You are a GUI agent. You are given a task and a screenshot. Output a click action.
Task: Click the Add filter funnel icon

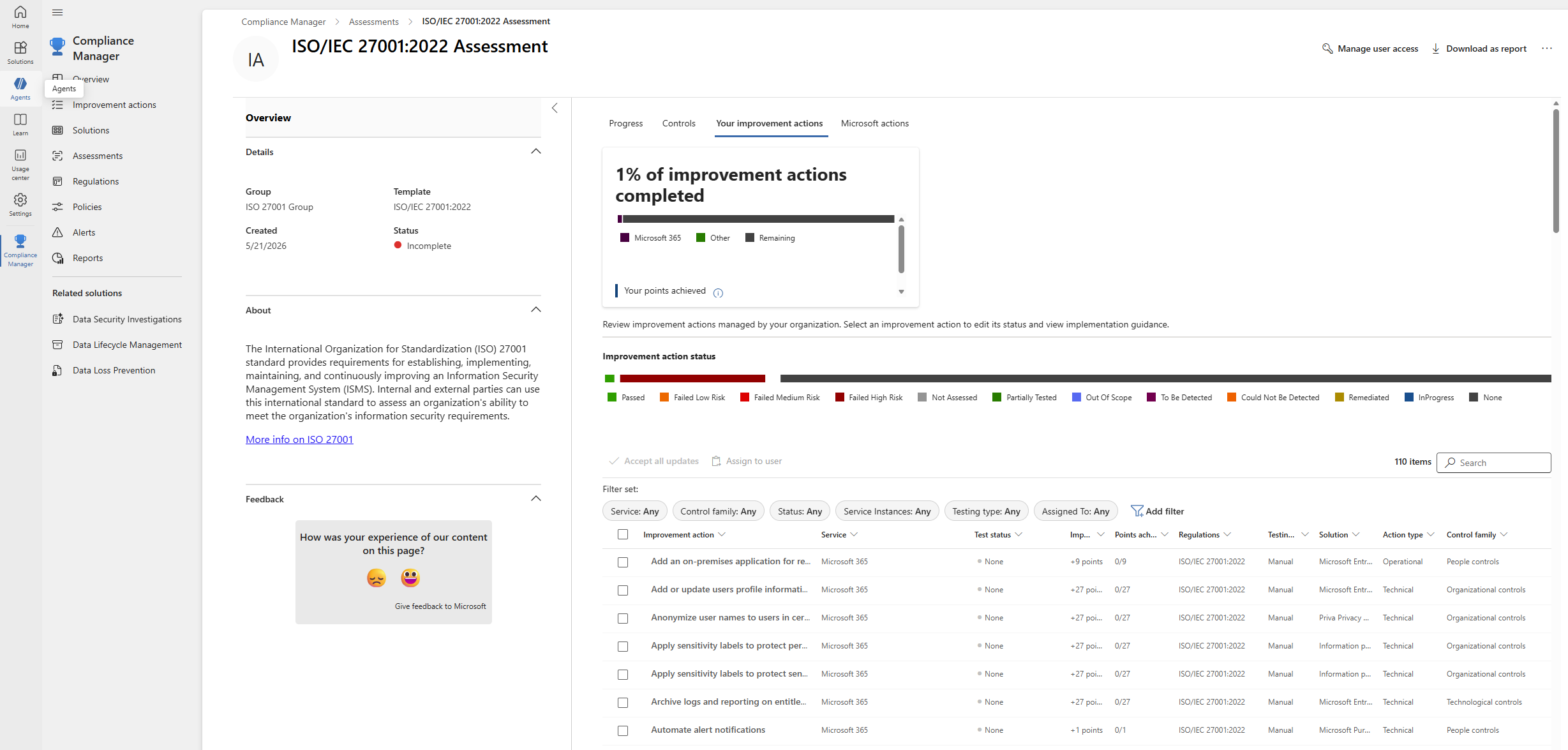click(x=1137, y=511)
